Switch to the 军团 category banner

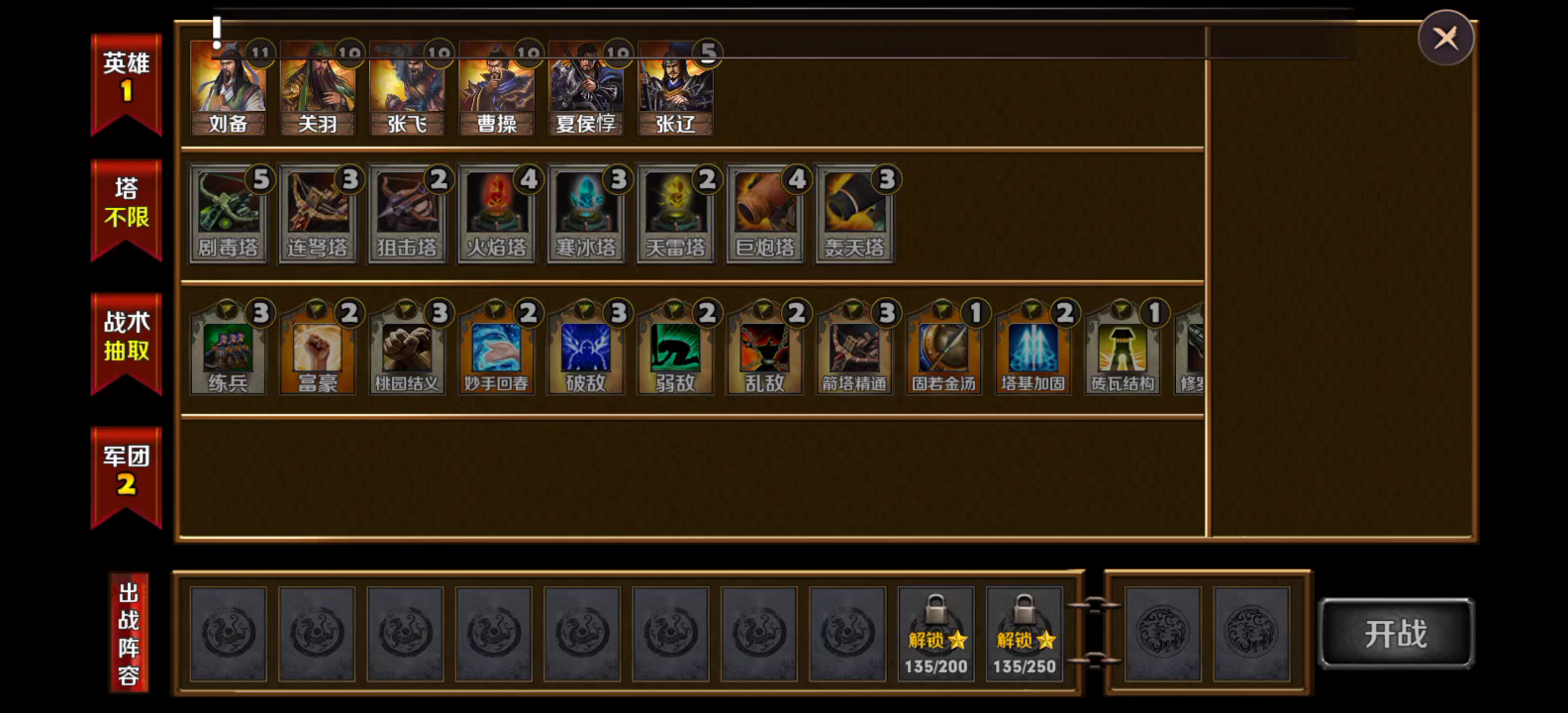[127, 477]
